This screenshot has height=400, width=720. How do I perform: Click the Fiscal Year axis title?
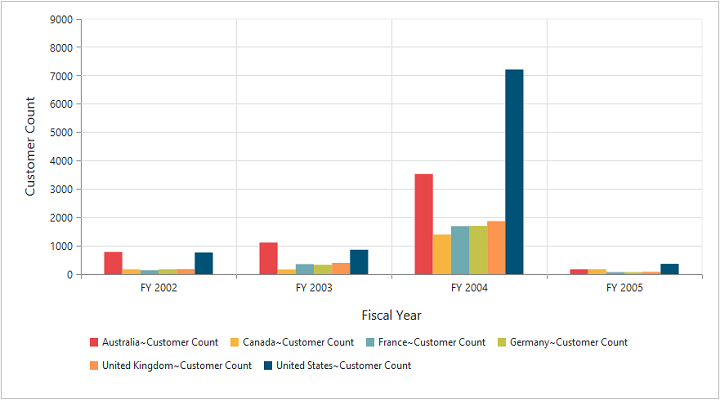click(x=391, y=315)
